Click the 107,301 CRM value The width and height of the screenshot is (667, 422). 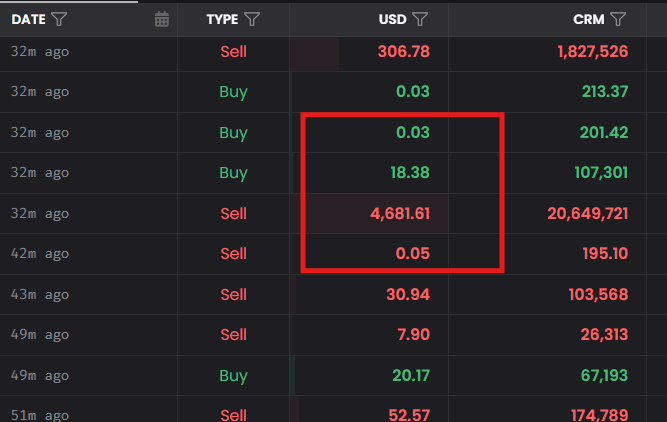click(601, 173)
